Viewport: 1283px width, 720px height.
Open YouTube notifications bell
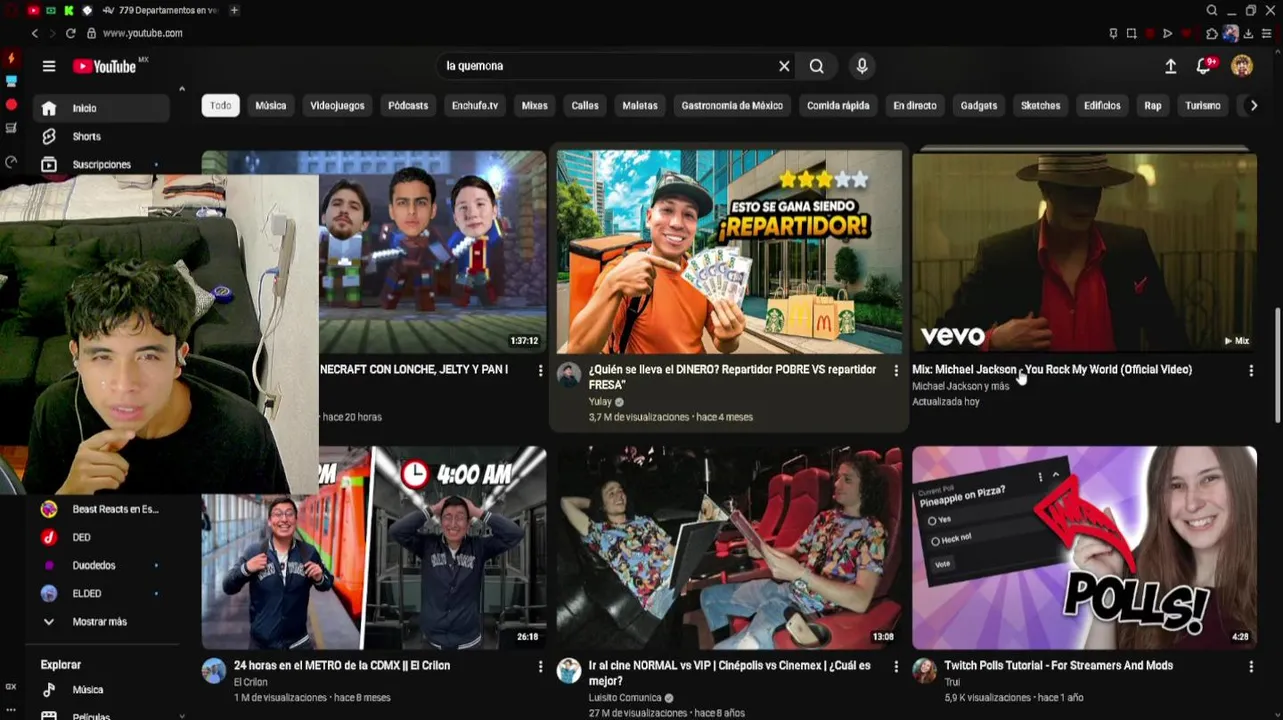[1205, 66]
